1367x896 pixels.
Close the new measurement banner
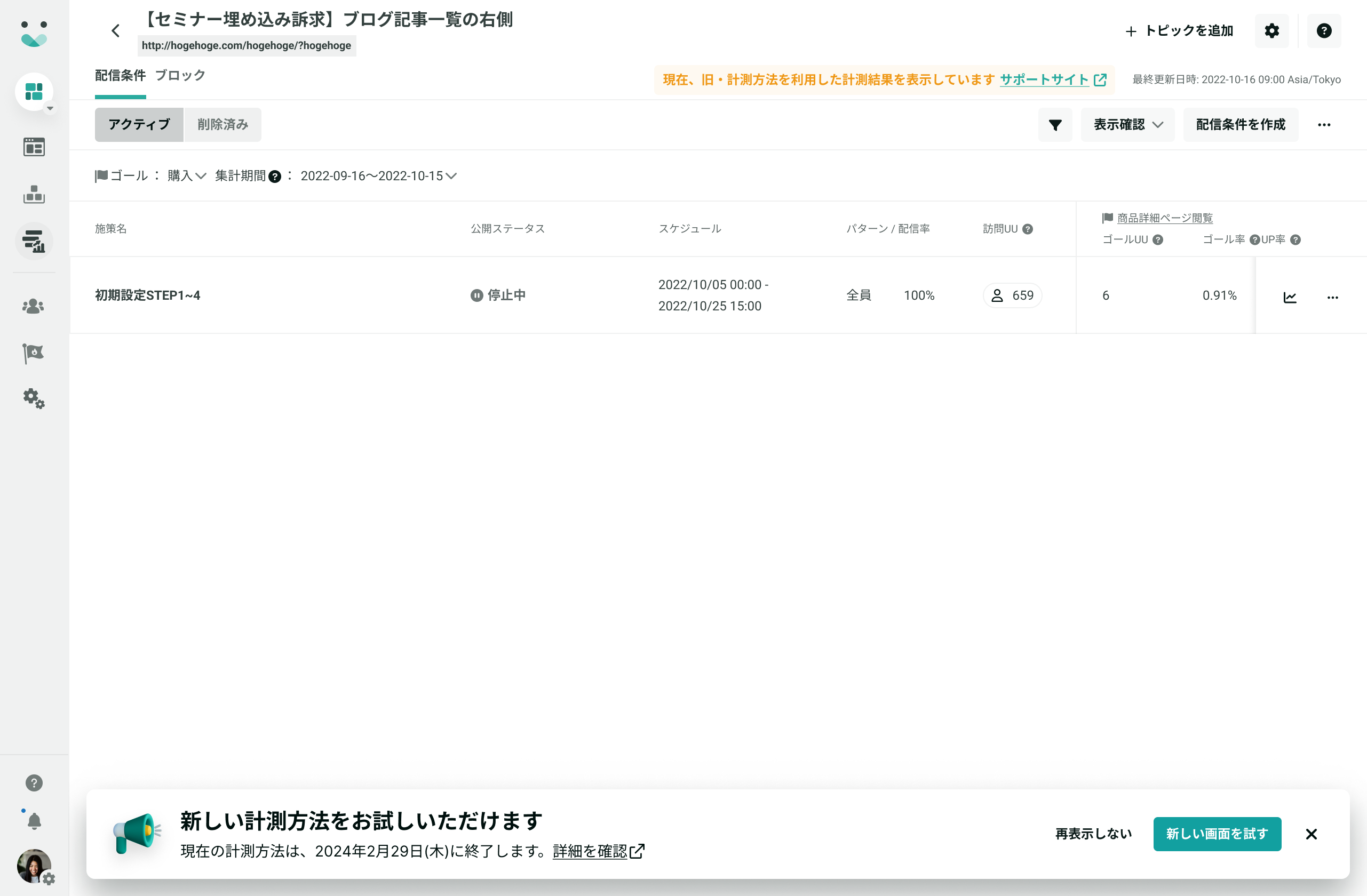click(1312, 834)
